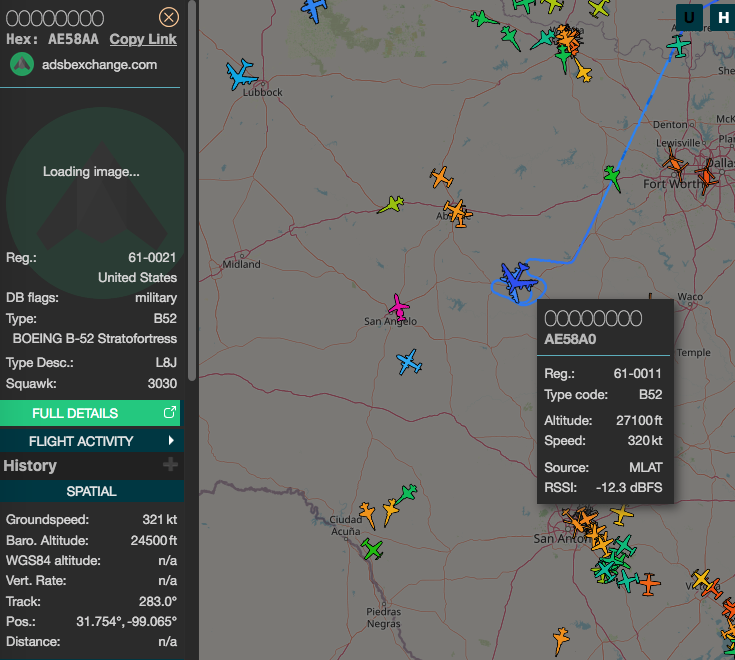Click the BOEING B-52 Stratofortress text
The width and height of the screenshot is (735, 660).
(x=95, y=338)
